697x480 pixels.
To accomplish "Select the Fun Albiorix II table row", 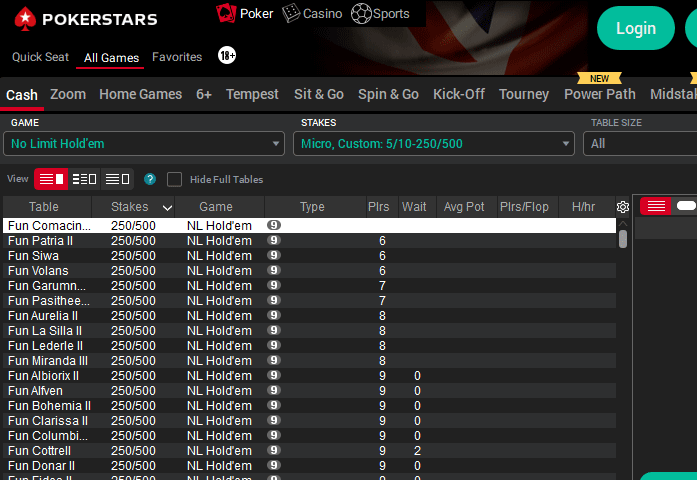I will click(309, 376).
